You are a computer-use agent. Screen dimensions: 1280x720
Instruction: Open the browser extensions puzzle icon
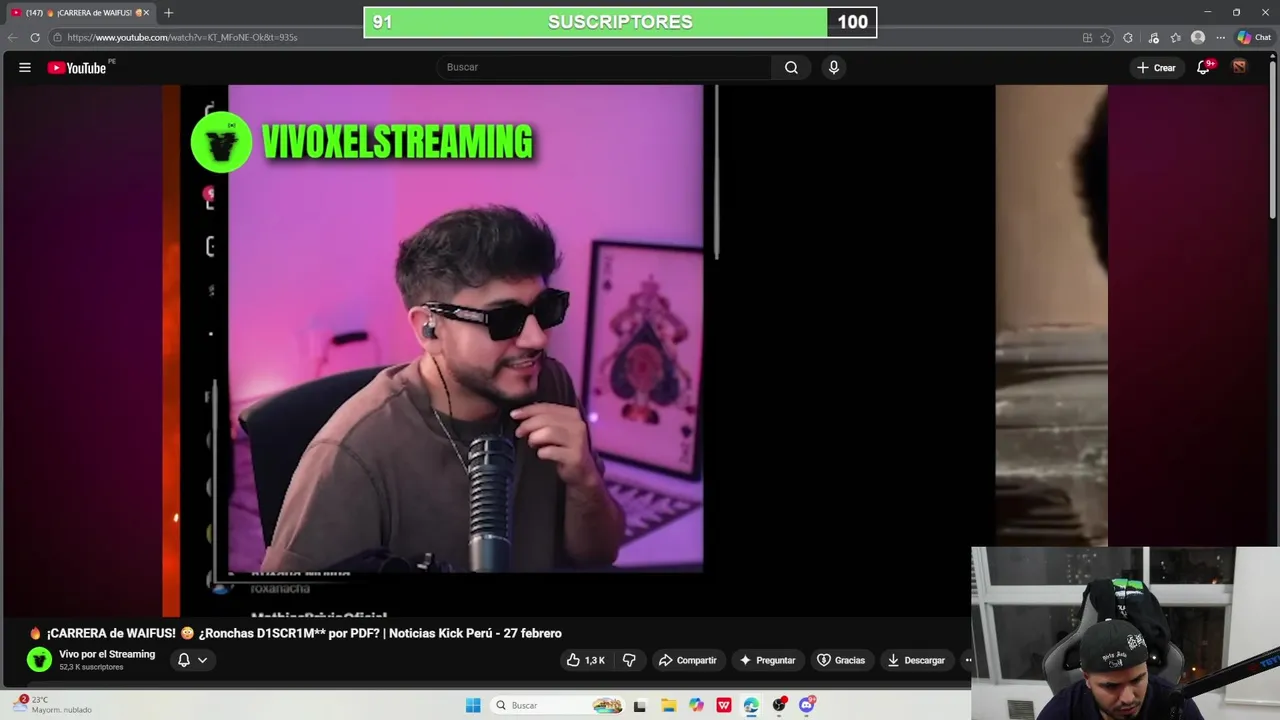(1128, 37)
